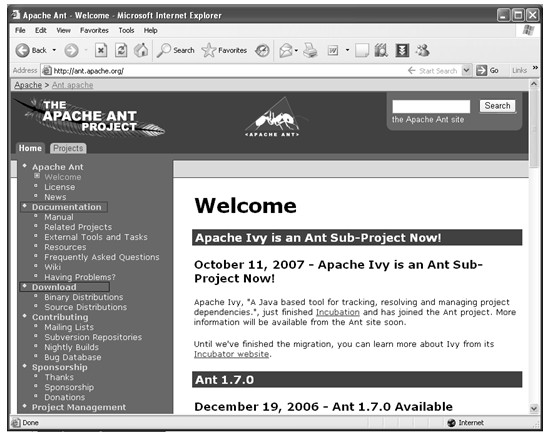Open External Tools and Tasks link
552x437 pixels.
pyautogui.click(x=96, y=237)
